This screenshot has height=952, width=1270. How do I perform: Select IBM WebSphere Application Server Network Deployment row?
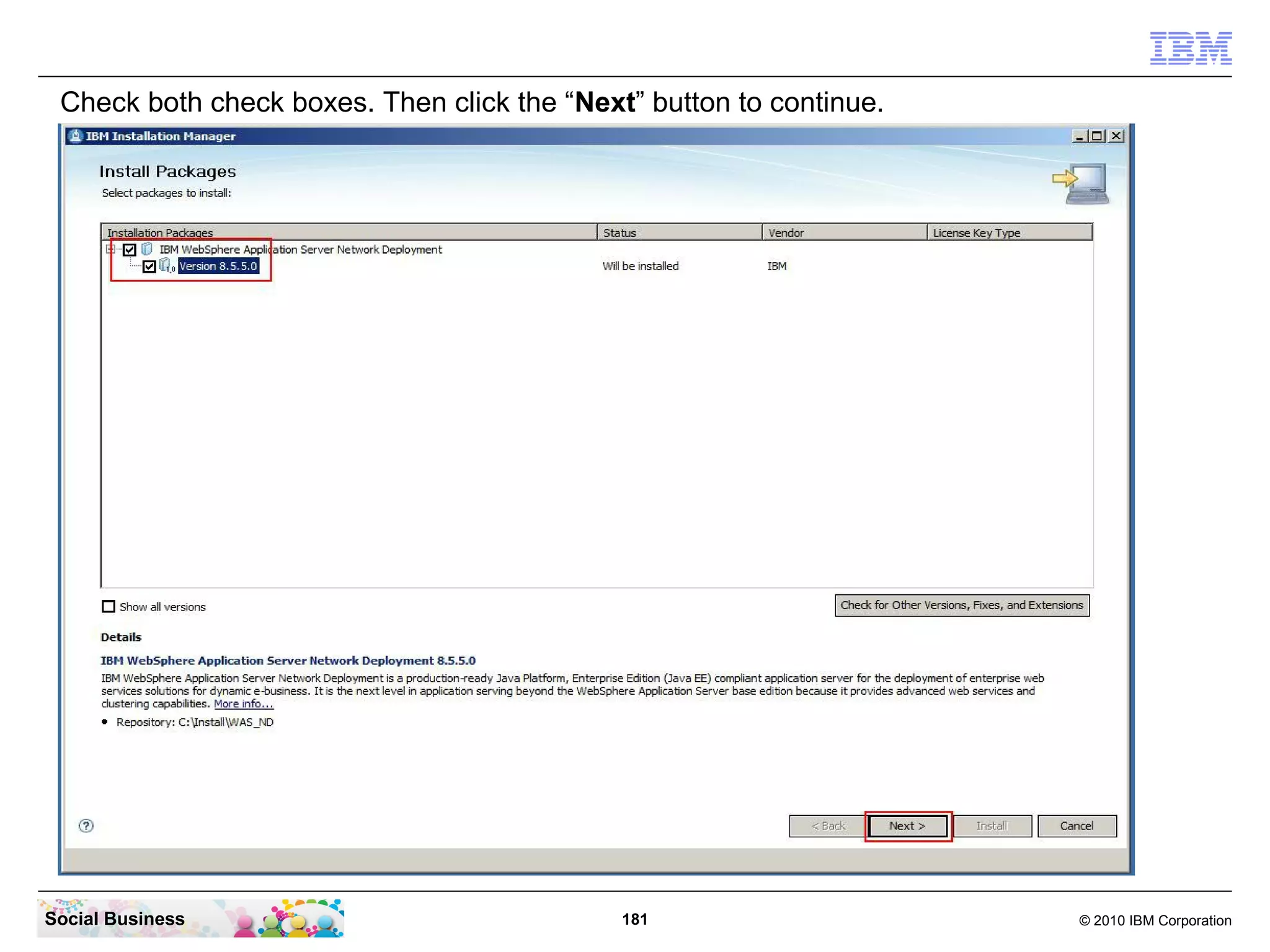301,249
